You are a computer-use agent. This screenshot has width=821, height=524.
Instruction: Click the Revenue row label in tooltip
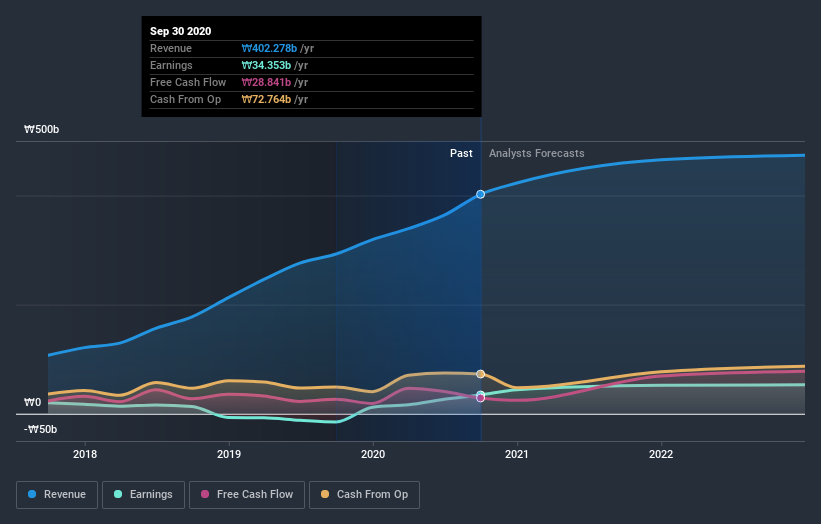171,48
